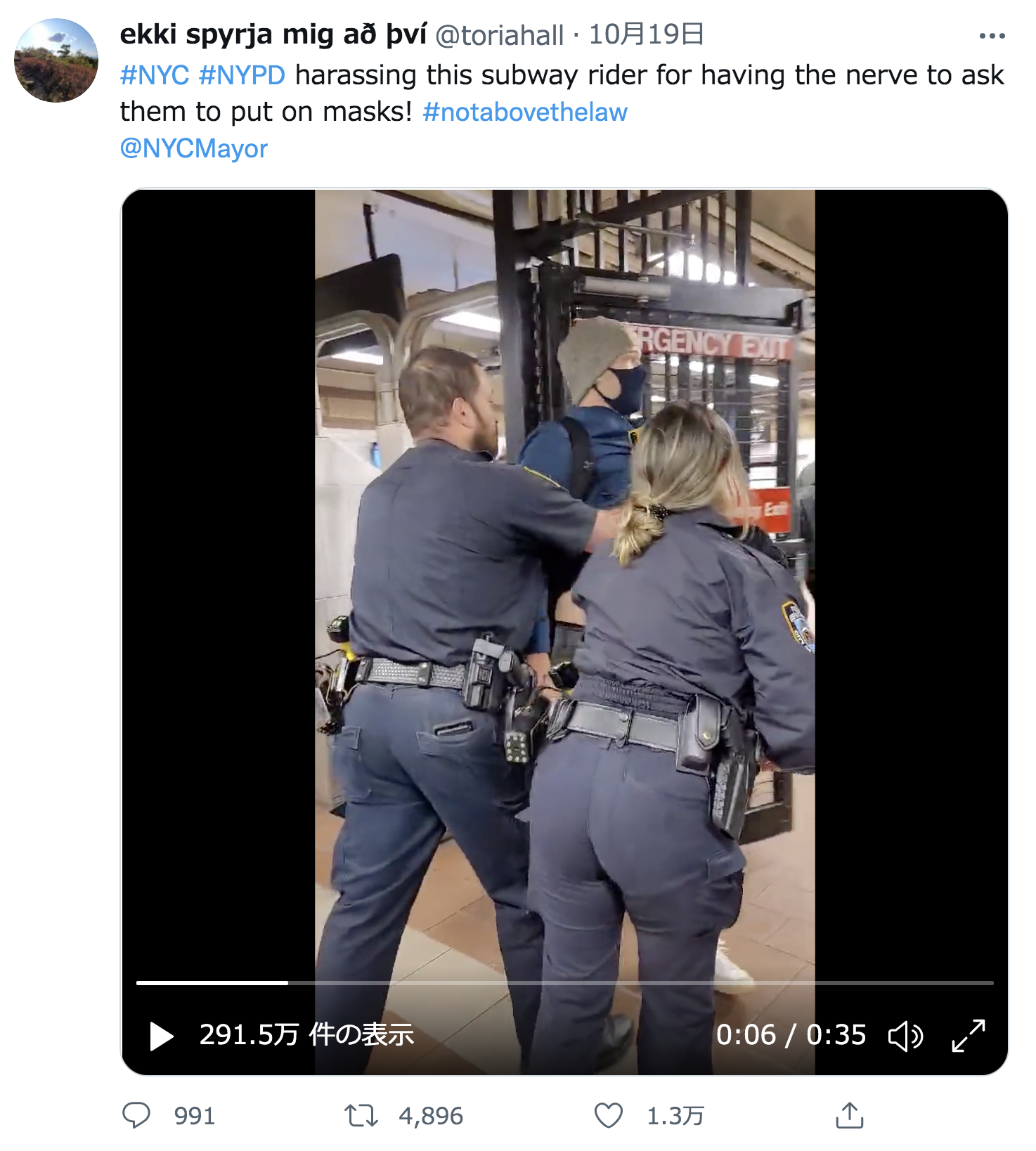Open the three-dot more options menu
Screen dimensions: 1036x1151
pos(992,36)
